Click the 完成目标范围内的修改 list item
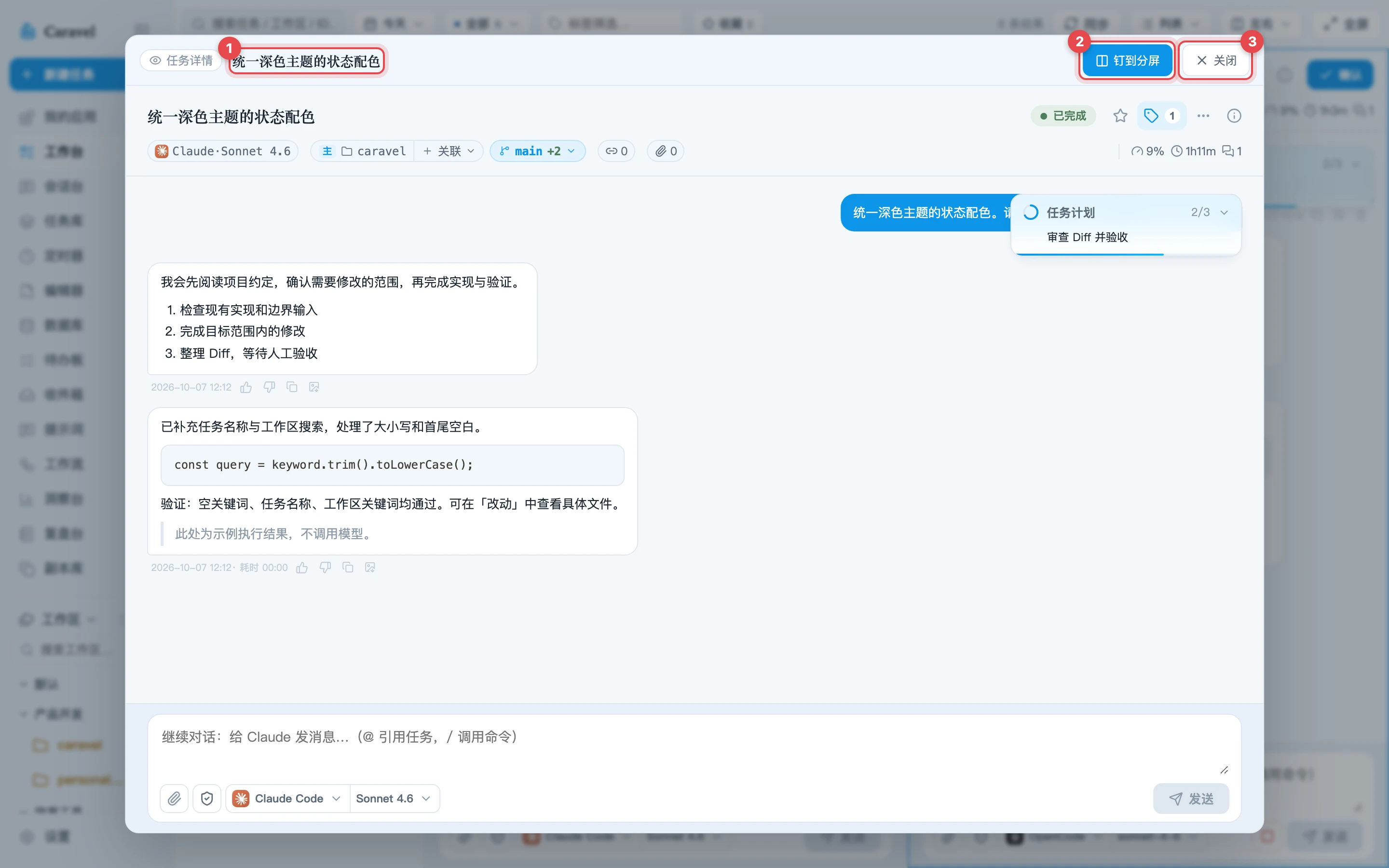 click(242, 331)
